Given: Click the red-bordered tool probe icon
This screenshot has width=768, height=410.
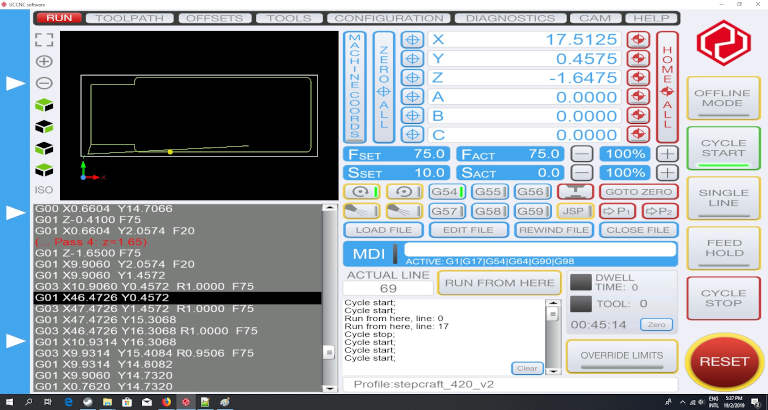Looking at the screenshot, I should (575, 192).
